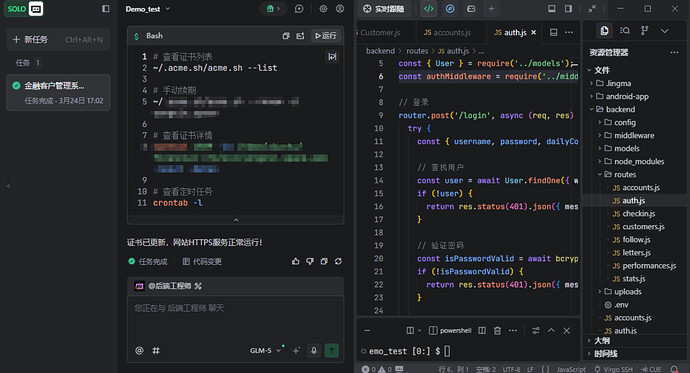Screen dimensions: 690x373
Task: Click the 新任务 new task button
Action: tap(58, 40)
